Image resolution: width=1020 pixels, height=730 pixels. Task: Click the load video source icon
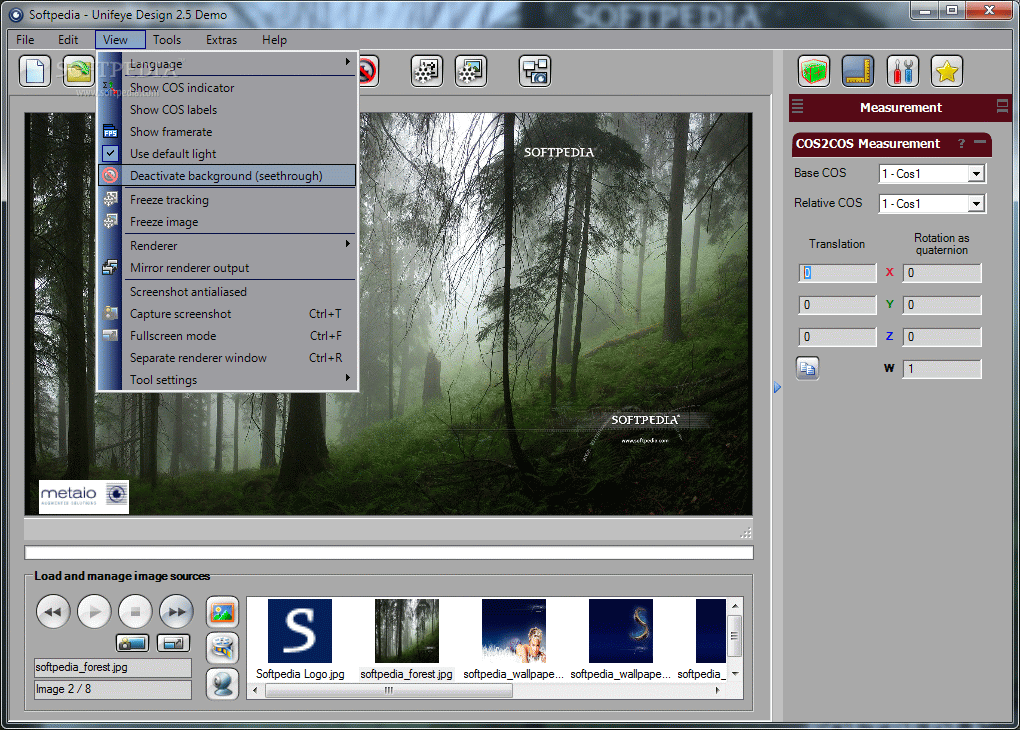tap(222, 648)
